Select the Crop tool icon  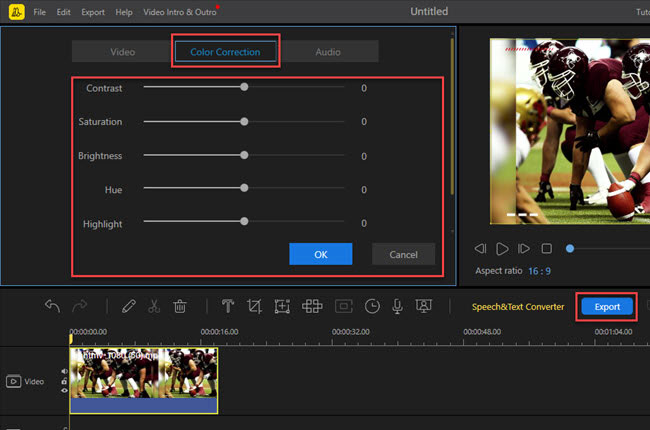click(254, 306)
